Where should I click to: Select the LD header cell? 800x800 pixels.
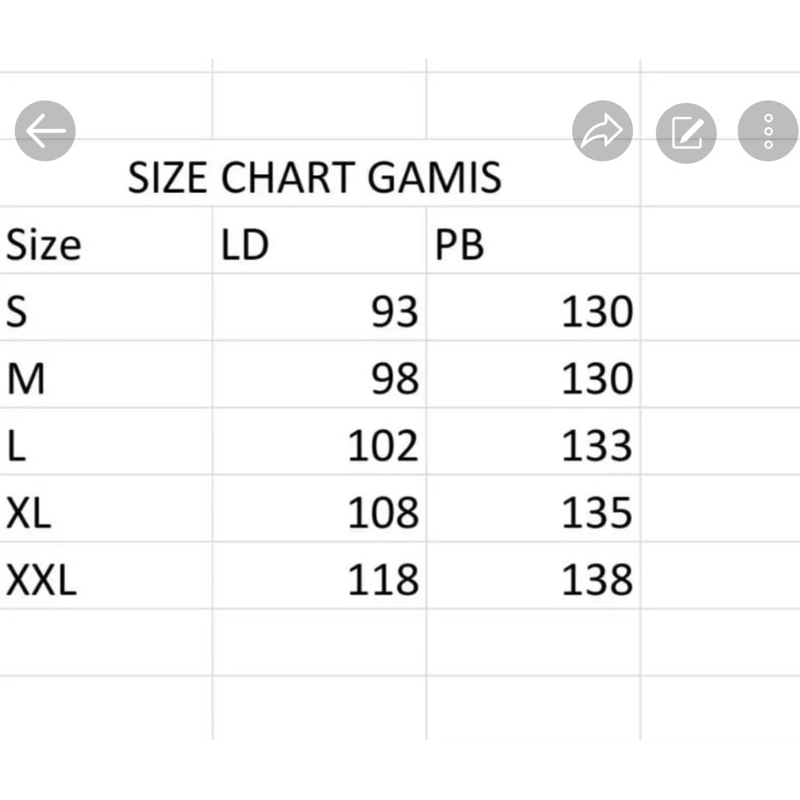pos(245,245)
